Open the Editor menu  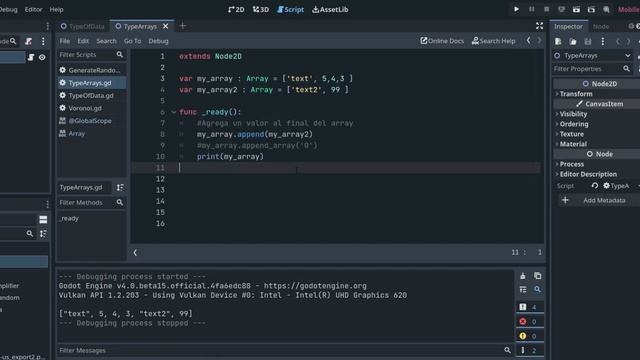33,9
